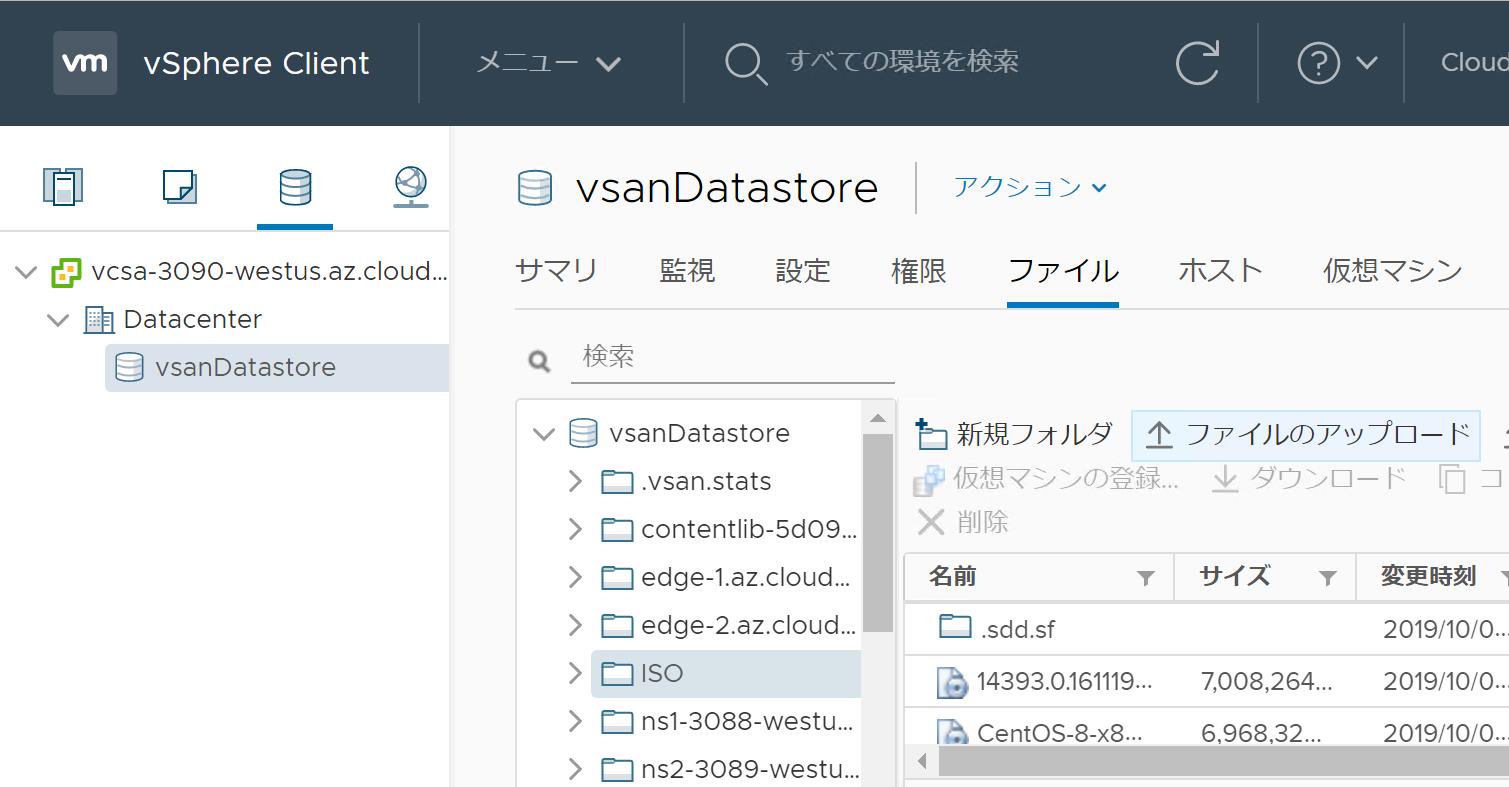Switch to VMs and Templates inventory icon
Image resolution: width=1509 pixels, height=787 pixels.
point(179,187)
